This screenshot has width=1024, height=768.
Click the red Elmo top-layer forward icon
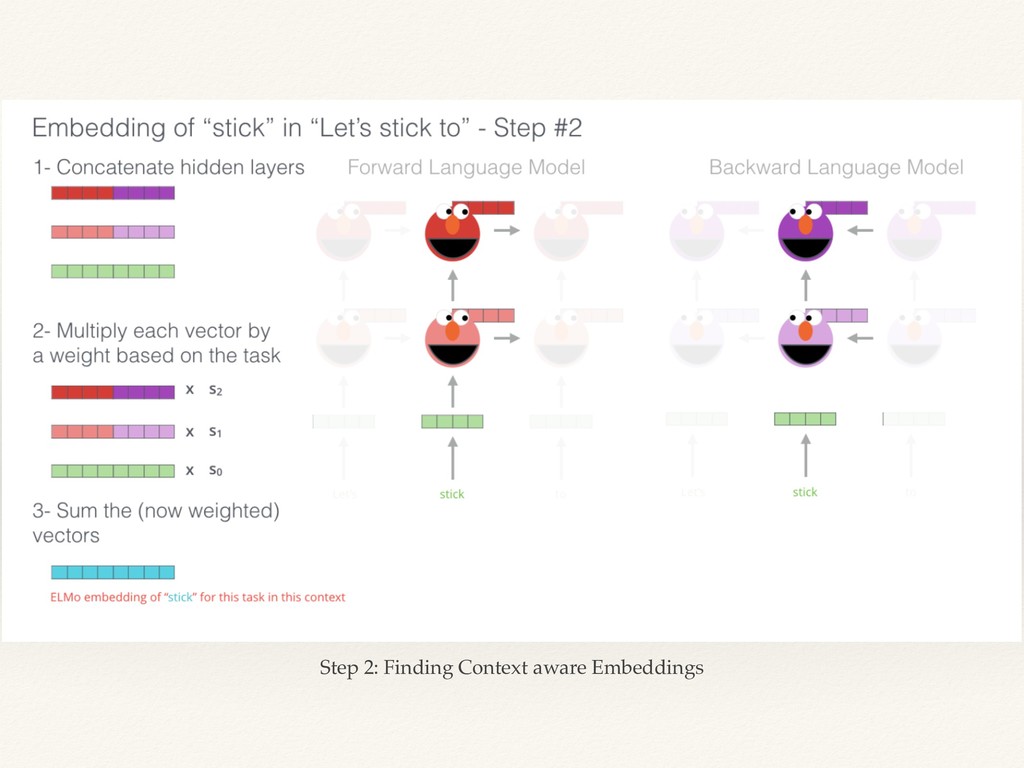pos(452,232)
